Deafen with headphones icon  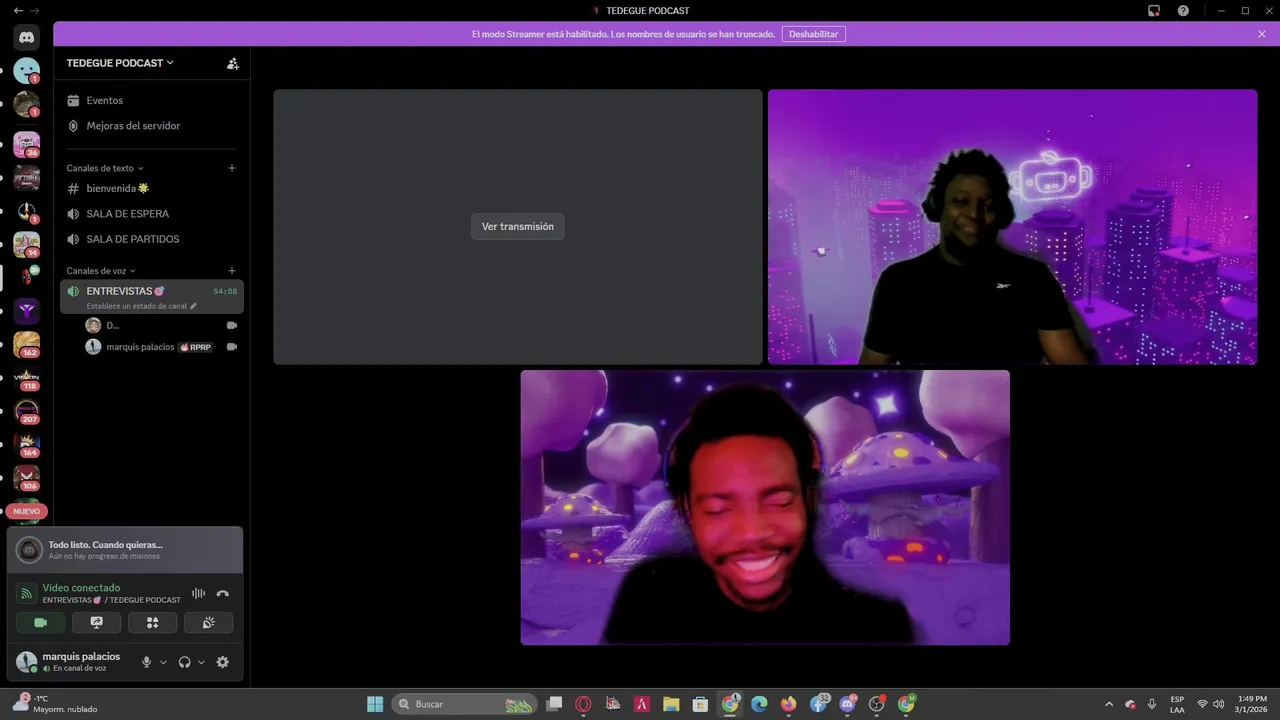pyautogui.click(x=184, y=662)
